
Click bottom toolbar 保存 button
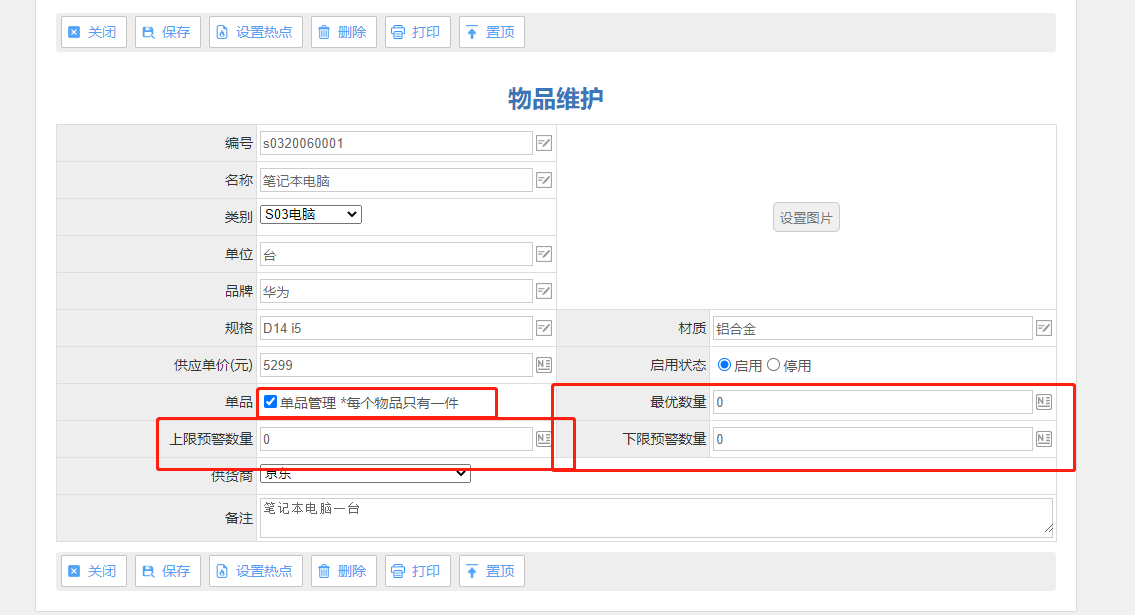[167, 571]
